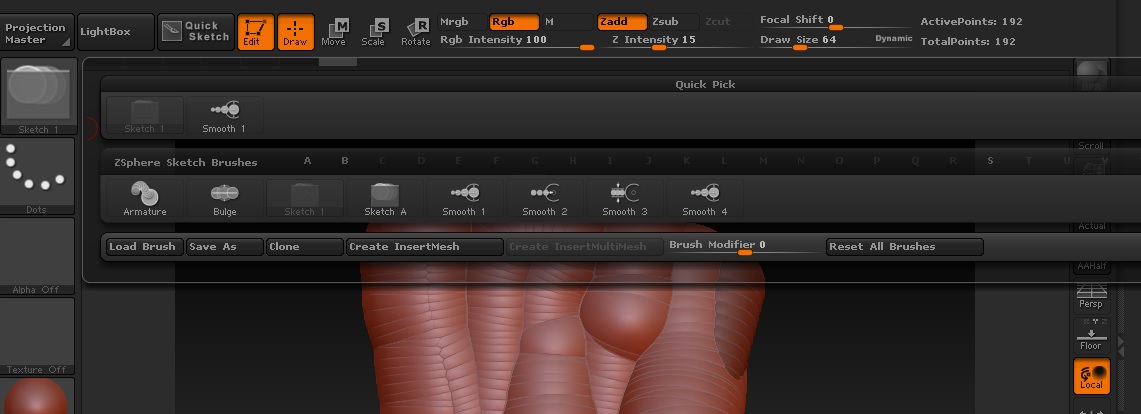
Task: Click the TotalPoints: 192 readout
Action: (x=968, y=41)
